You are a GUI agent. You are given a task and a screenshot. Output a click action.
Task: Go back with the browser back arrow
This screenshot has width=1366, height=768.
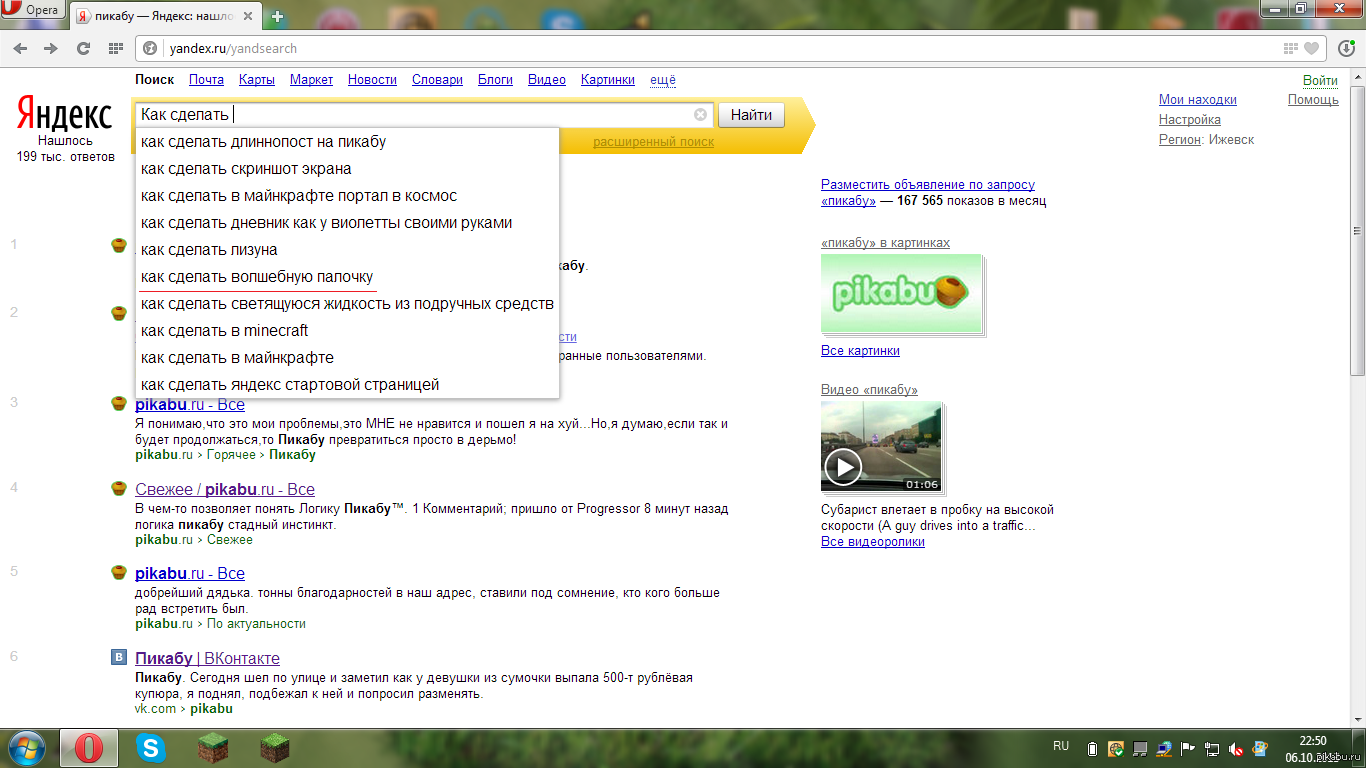[21, 48]
